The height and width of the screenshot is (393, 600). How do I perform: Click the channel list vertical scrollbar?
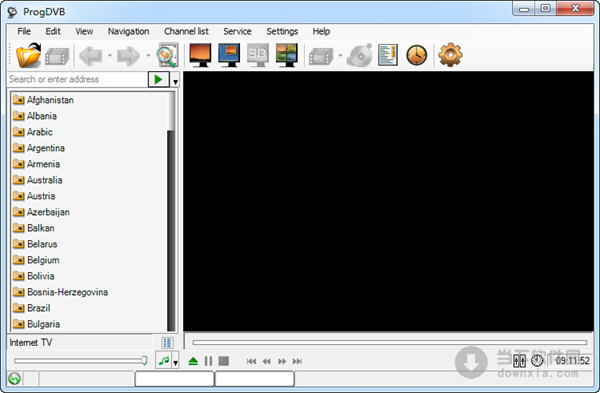click(x=171, y=211)
